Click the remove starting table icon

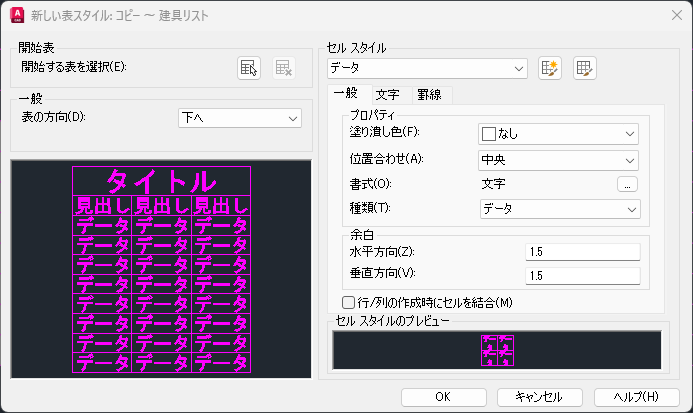[x=284, y=68]
